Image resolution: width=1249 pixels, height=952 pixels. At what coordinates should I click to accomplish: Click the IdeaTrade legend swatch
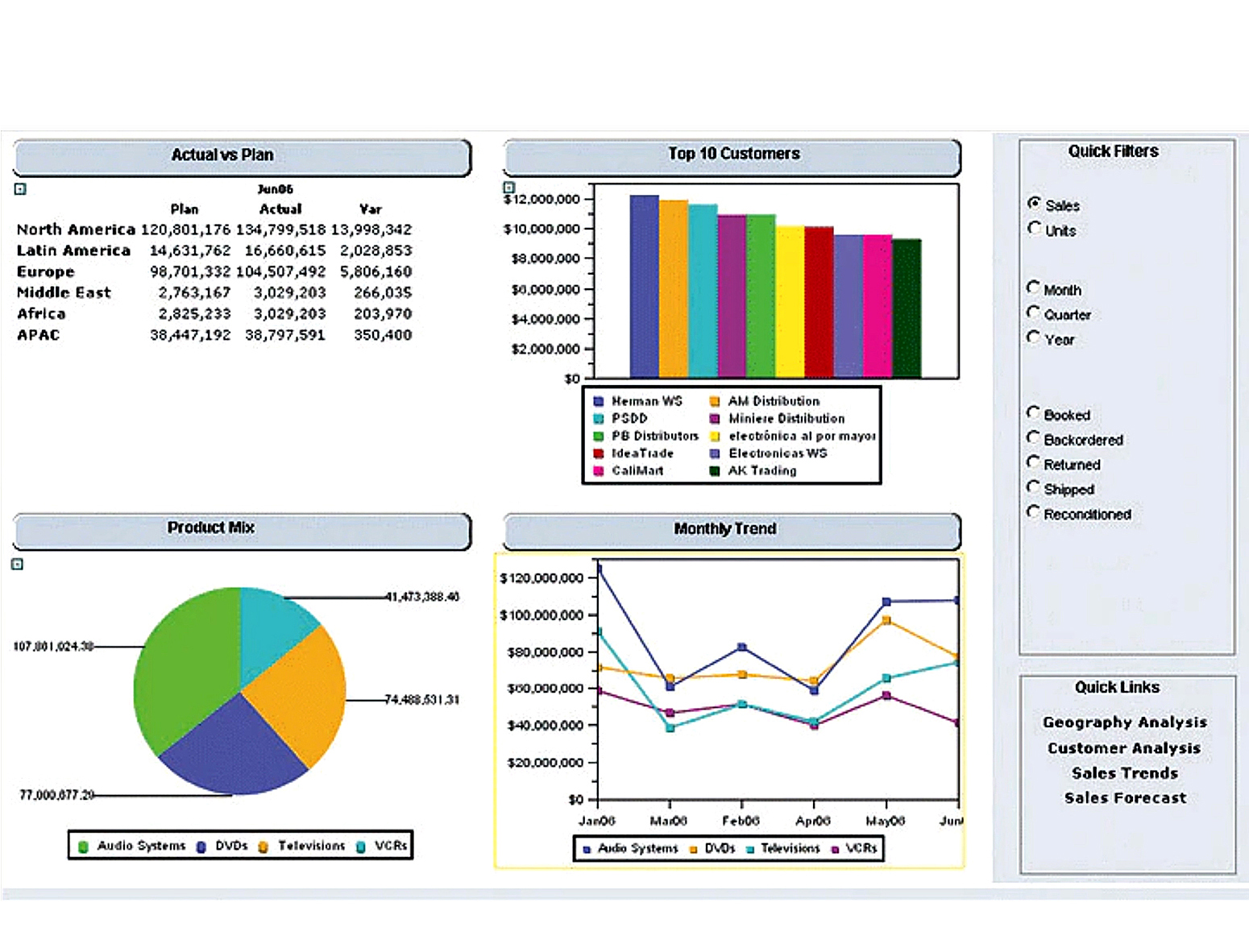599,453
